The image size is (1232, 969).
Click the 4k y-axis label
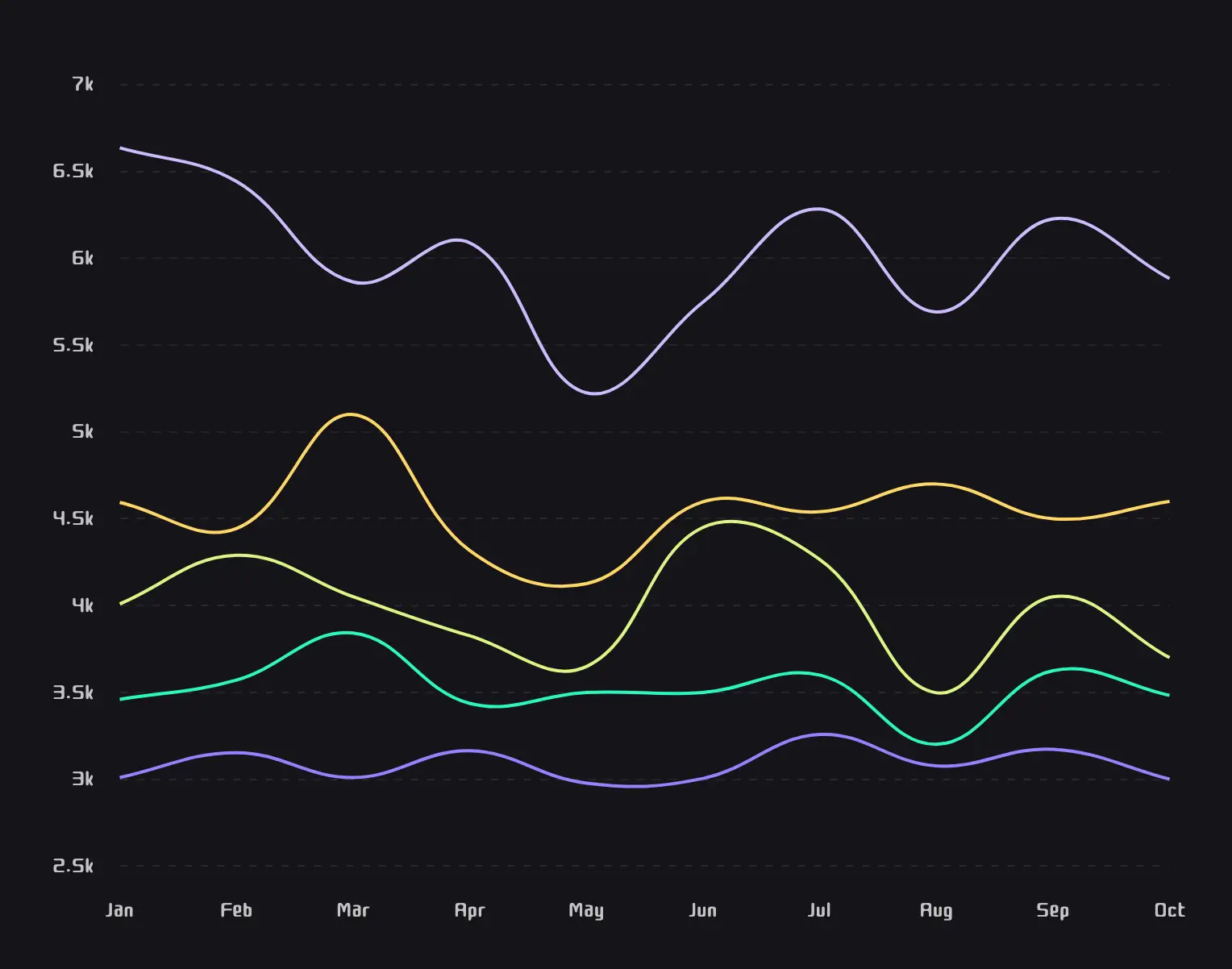(84, 605)
